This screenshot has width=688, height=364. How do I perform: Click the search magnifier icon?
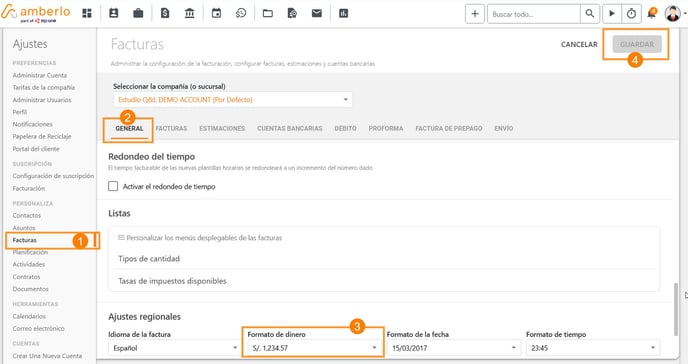590,14
